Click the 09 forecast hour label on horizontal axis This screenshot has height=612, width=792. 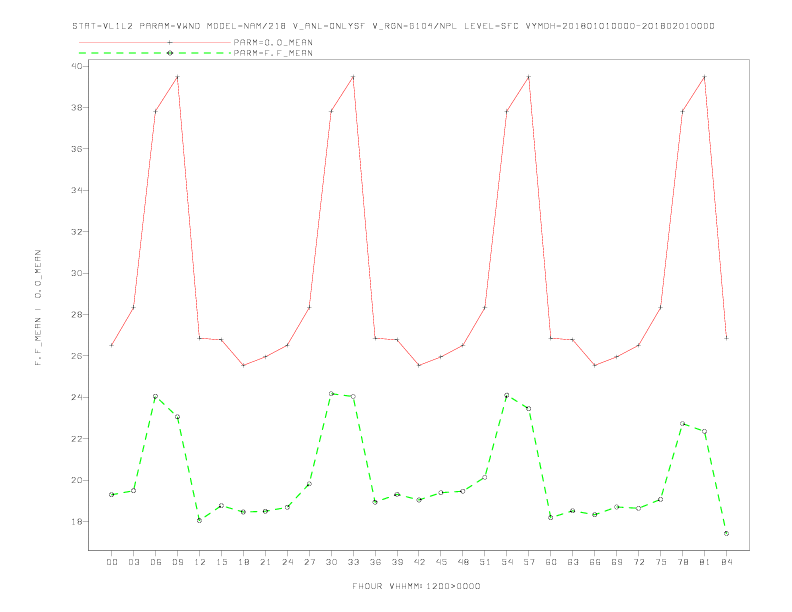tap(177, 562)
